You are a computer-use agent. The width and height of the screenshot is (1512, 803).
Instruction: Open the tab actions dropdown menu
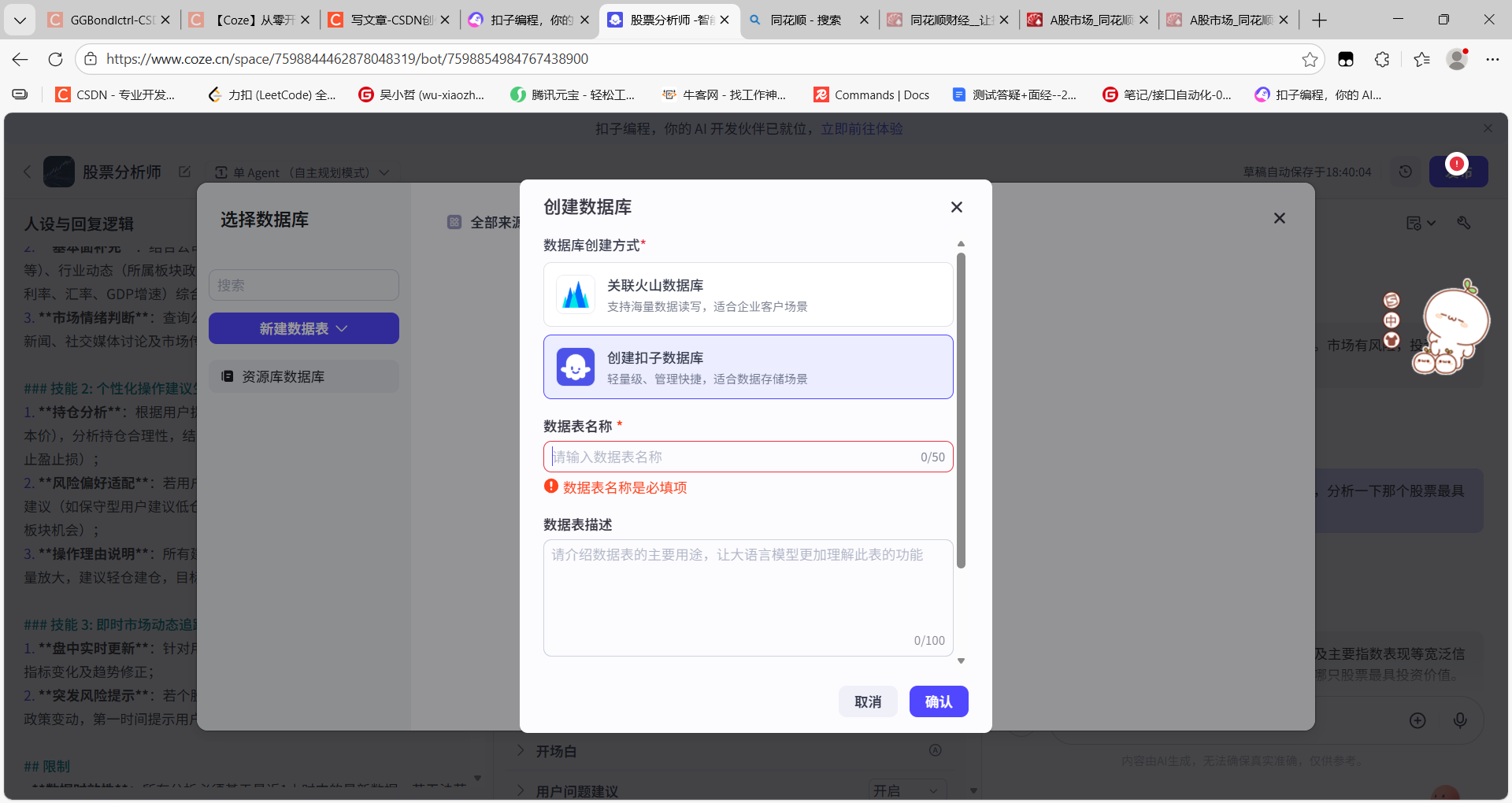[20, 20]
